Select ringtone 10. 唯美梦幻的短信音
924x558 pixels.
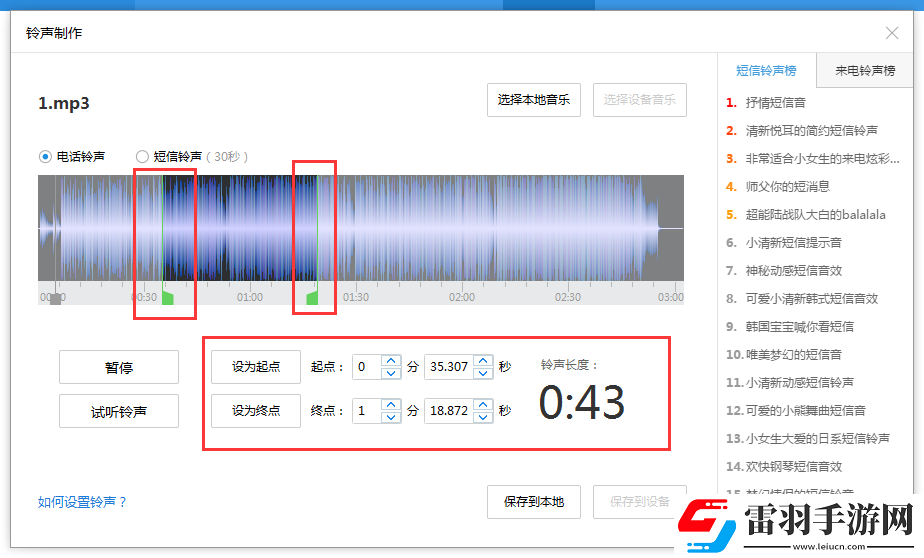point(784,355)
